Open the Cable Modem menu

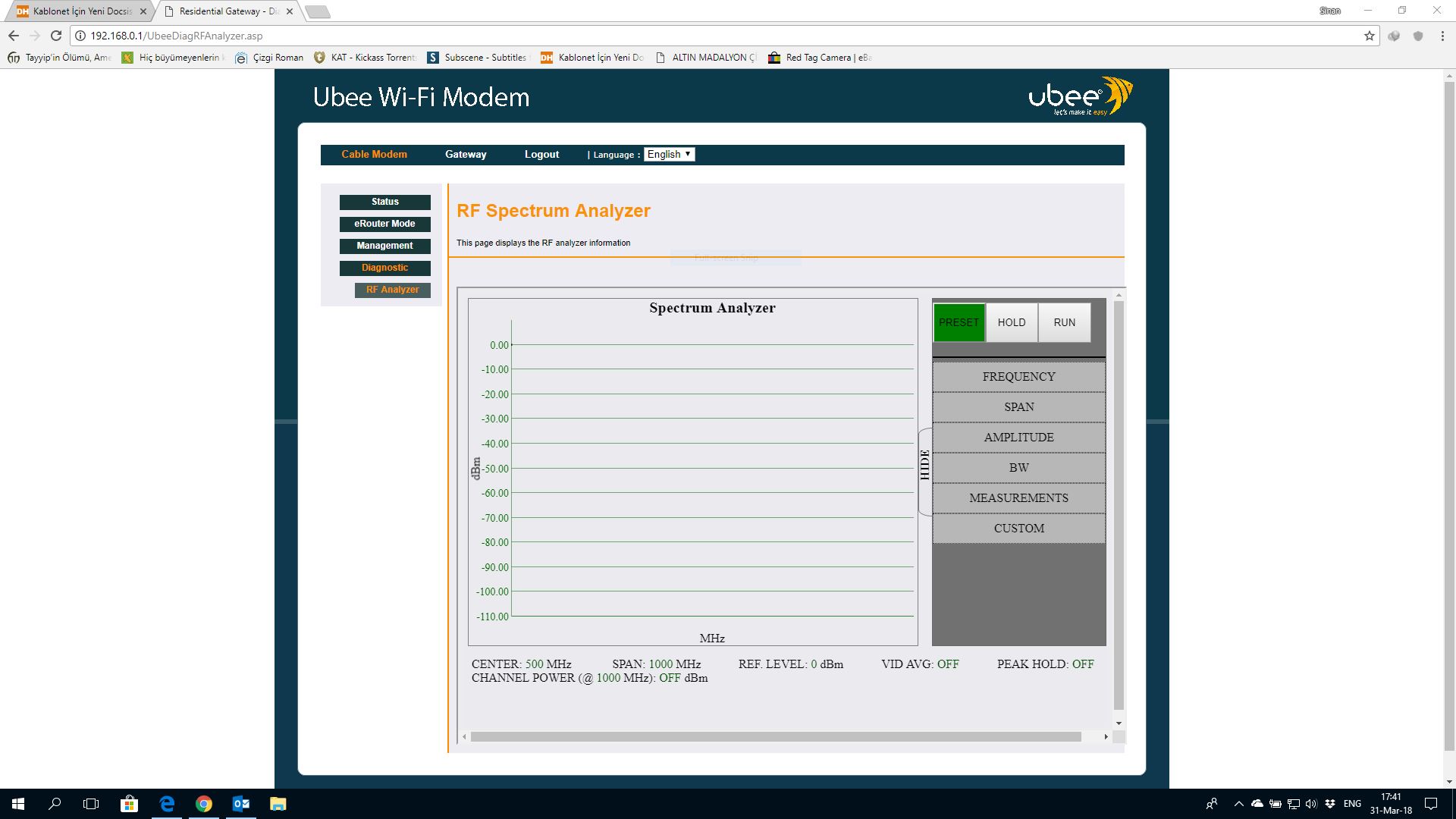(x=374, y=155)
